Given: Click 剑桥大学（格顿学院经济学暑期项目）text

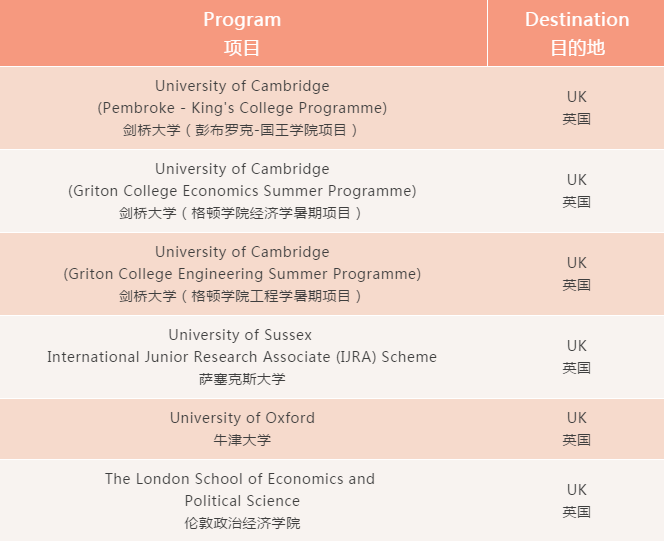Looking at the screenshot, I should [240, 213].
